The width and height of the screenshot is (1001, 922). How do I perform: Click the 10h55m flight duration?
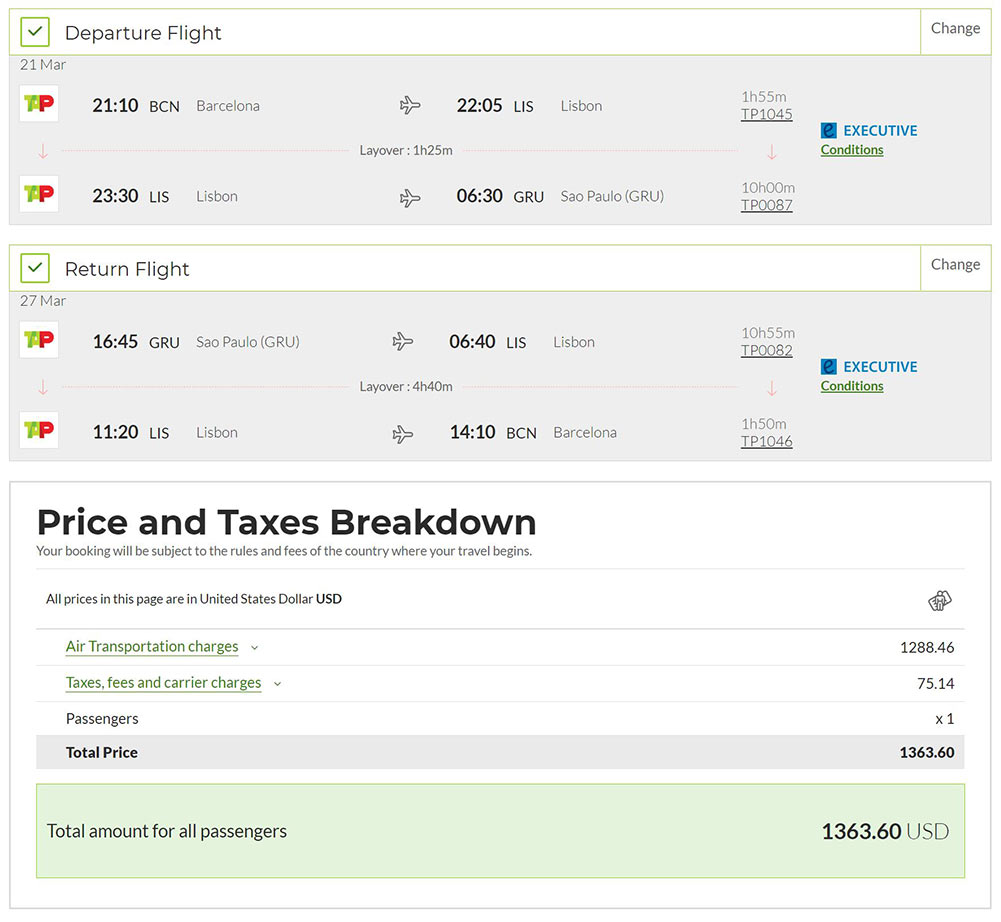click(x=767, y=333)
